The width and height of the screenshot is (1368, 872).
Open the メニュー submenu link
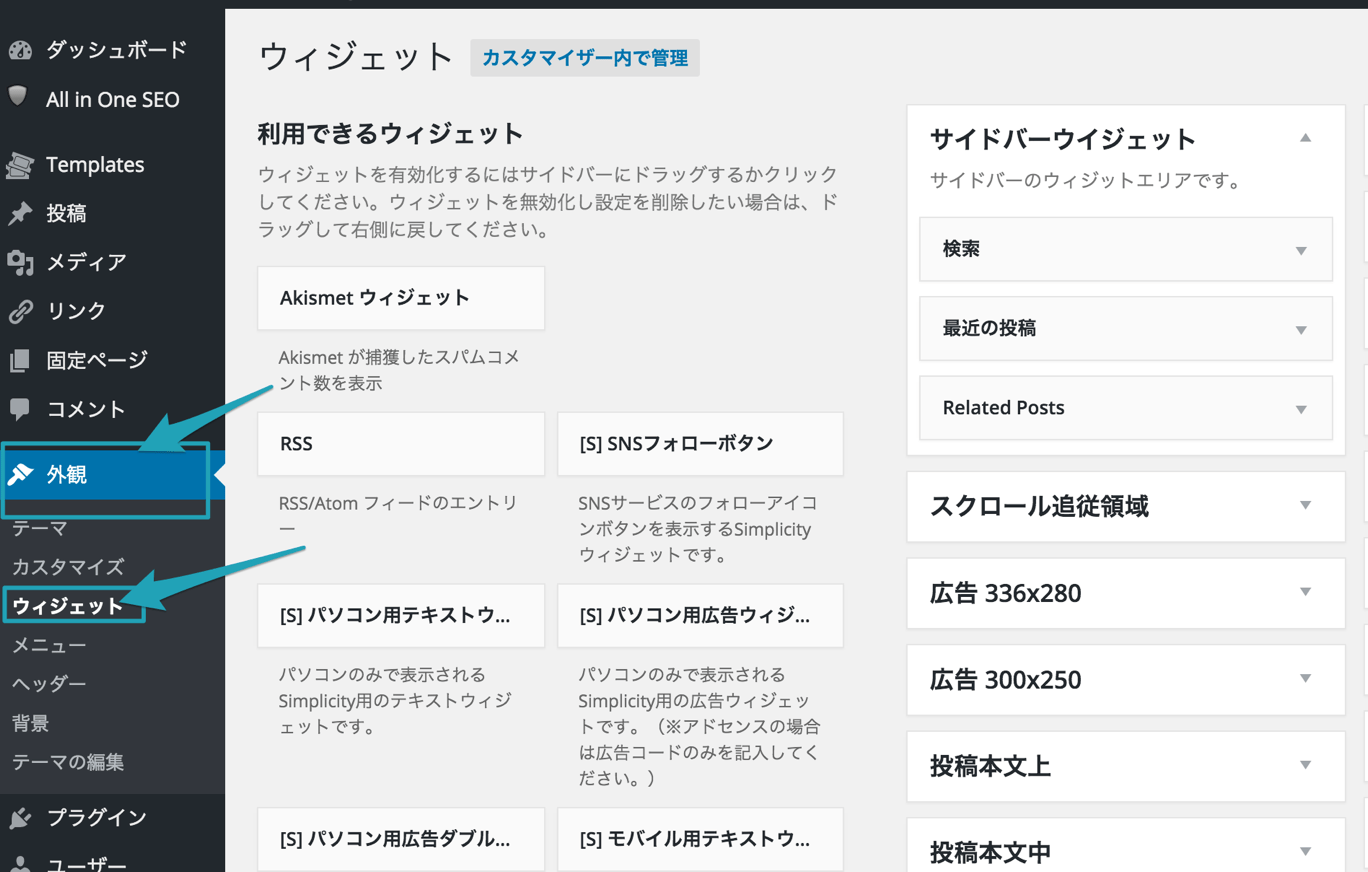pos(49,645)
